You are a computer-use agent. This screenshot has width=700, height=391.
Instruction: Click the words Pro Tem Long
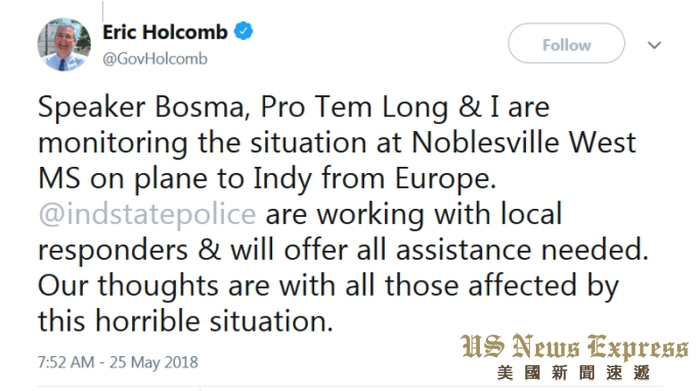354,108
